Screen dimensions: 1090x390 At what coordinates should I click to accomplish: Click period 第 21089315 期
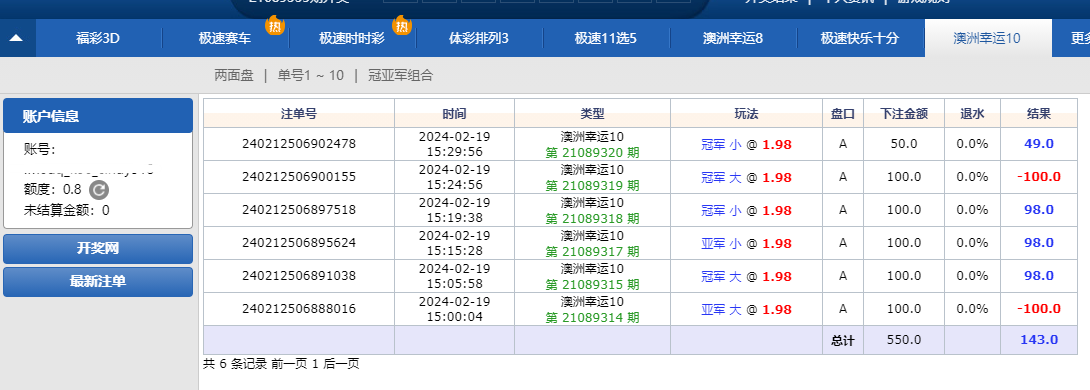point(592,284)
